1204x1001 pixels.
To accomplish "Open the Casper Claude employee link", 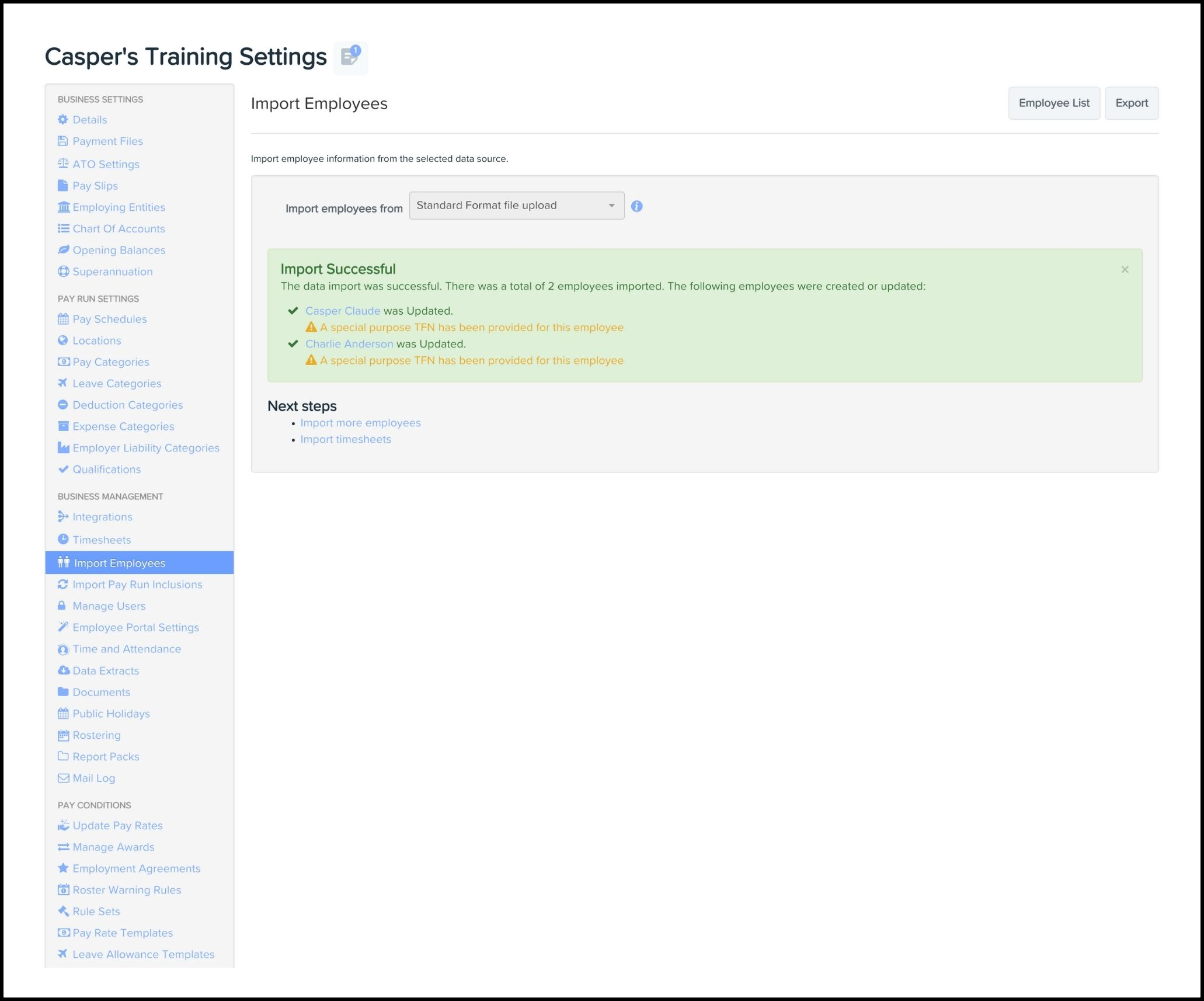I will pyautogui.click(x=342, y=311).
